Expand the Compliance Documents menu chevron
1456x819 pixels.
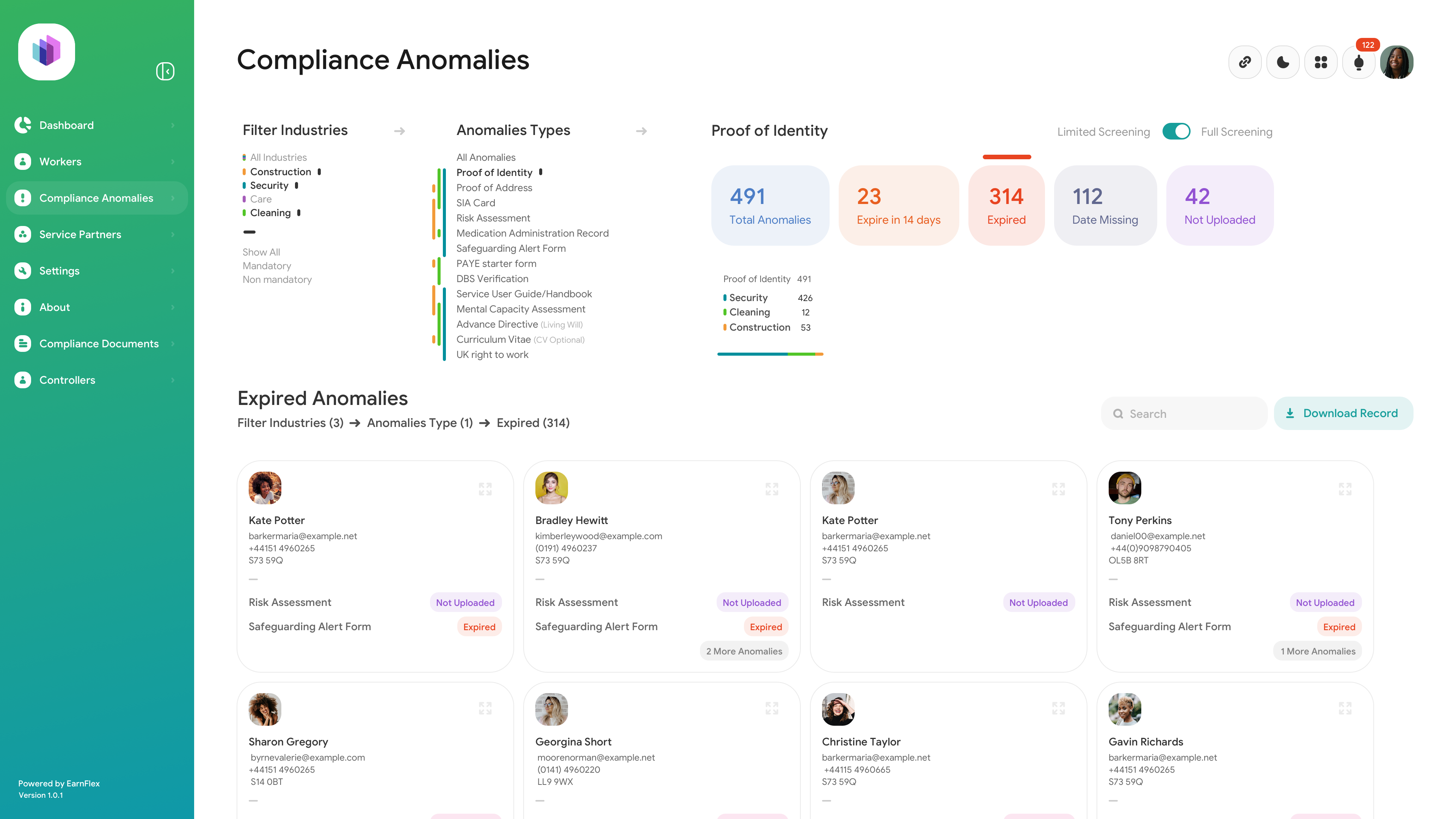[173, 344]
